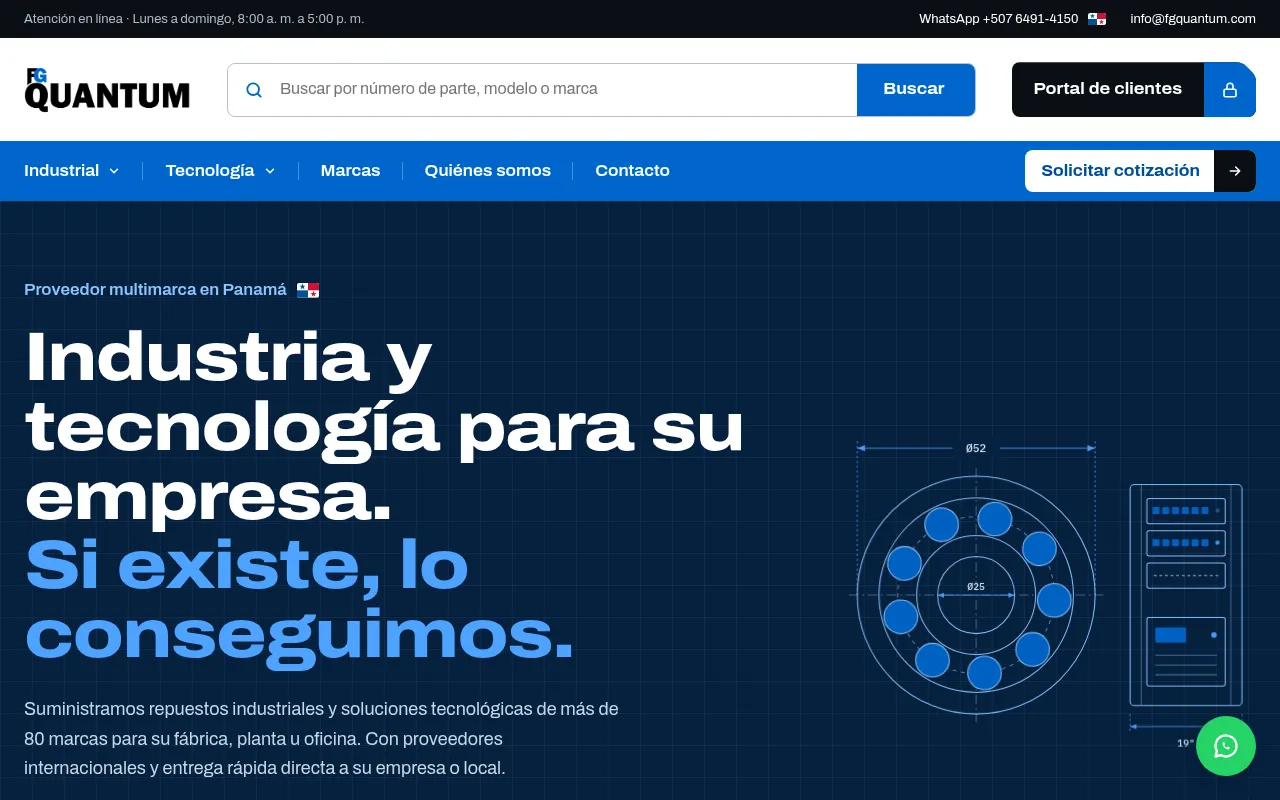Click the 'Atención en línea' hours text
This screenshot has width=1280, height=800.
click(194, 19)
